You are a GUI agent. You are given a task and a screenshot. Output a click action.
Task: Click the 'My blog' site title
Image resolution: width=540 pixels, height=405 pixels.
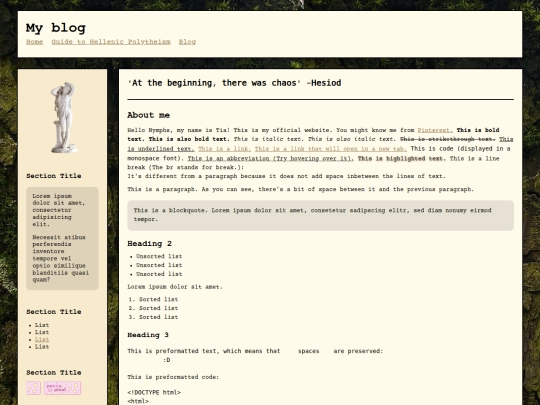[56, 28]
